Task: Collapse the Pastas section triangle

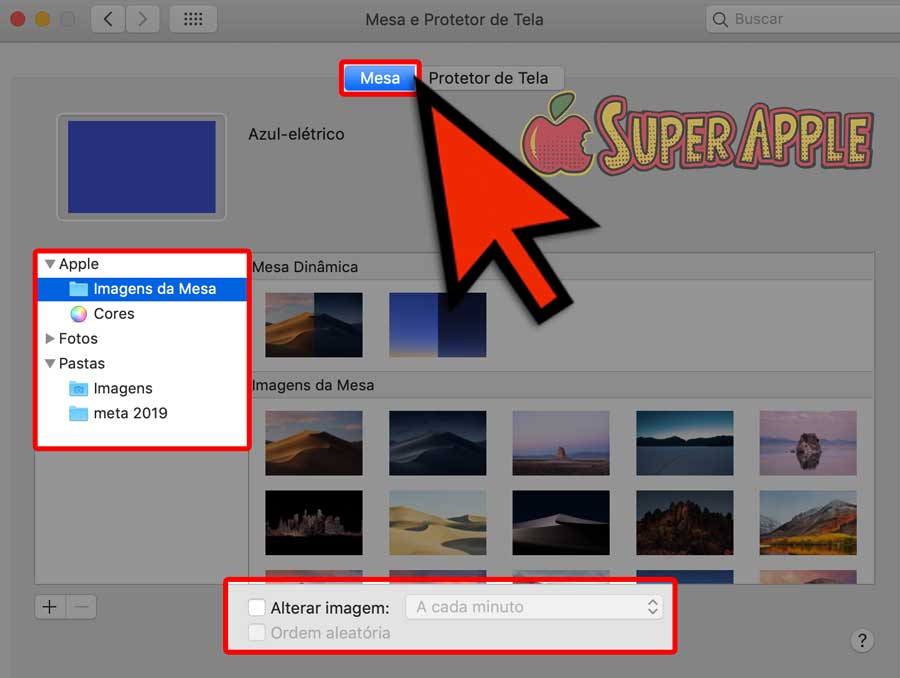Action: tap(49, 364)
